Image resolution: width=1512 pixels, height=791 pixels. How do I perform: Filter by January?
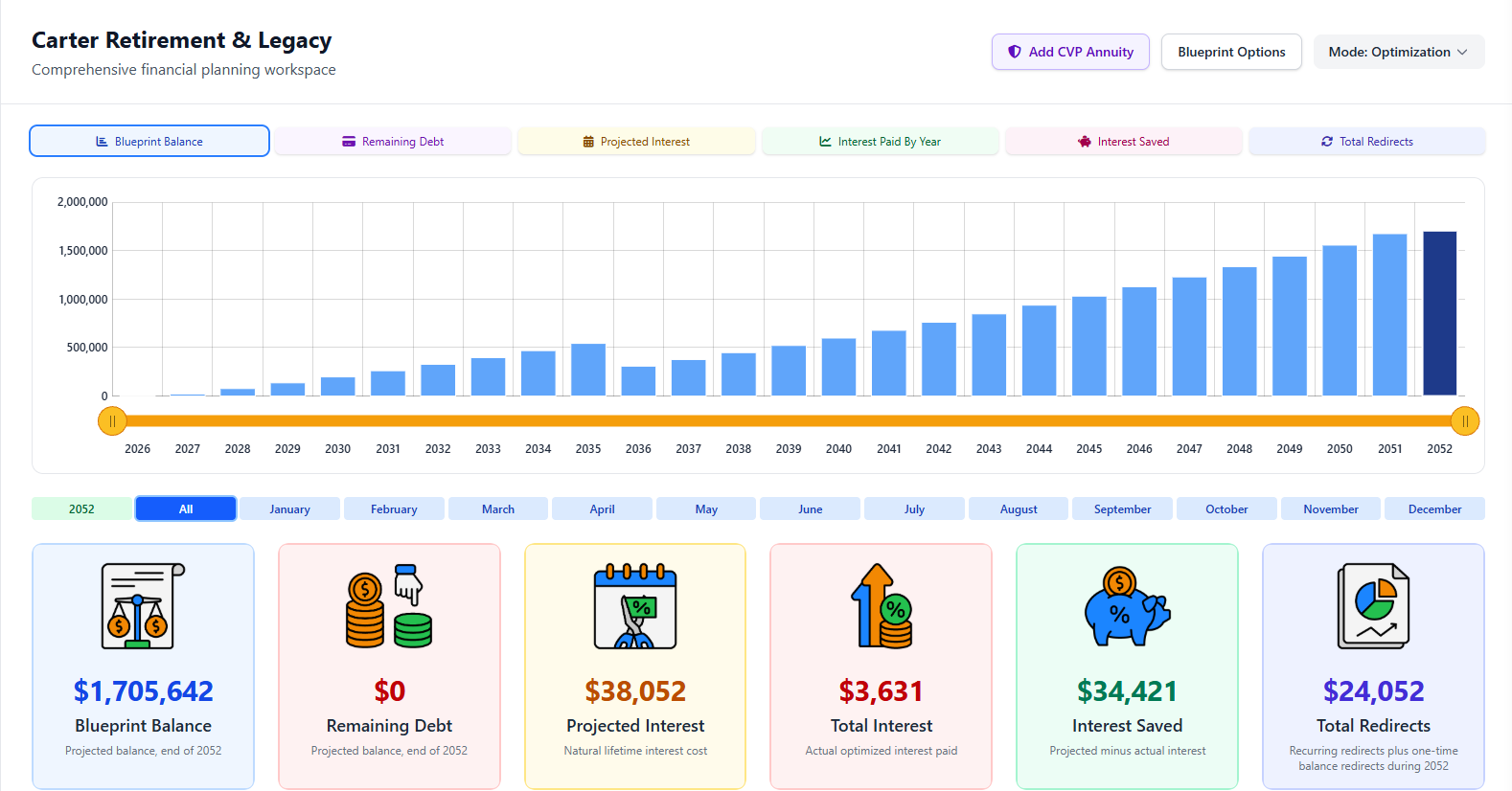click(289, 508)
